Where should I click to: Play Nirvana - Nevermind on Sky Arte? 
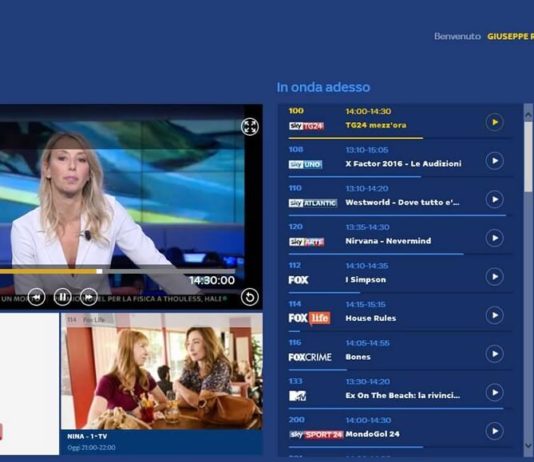[494, 238]
